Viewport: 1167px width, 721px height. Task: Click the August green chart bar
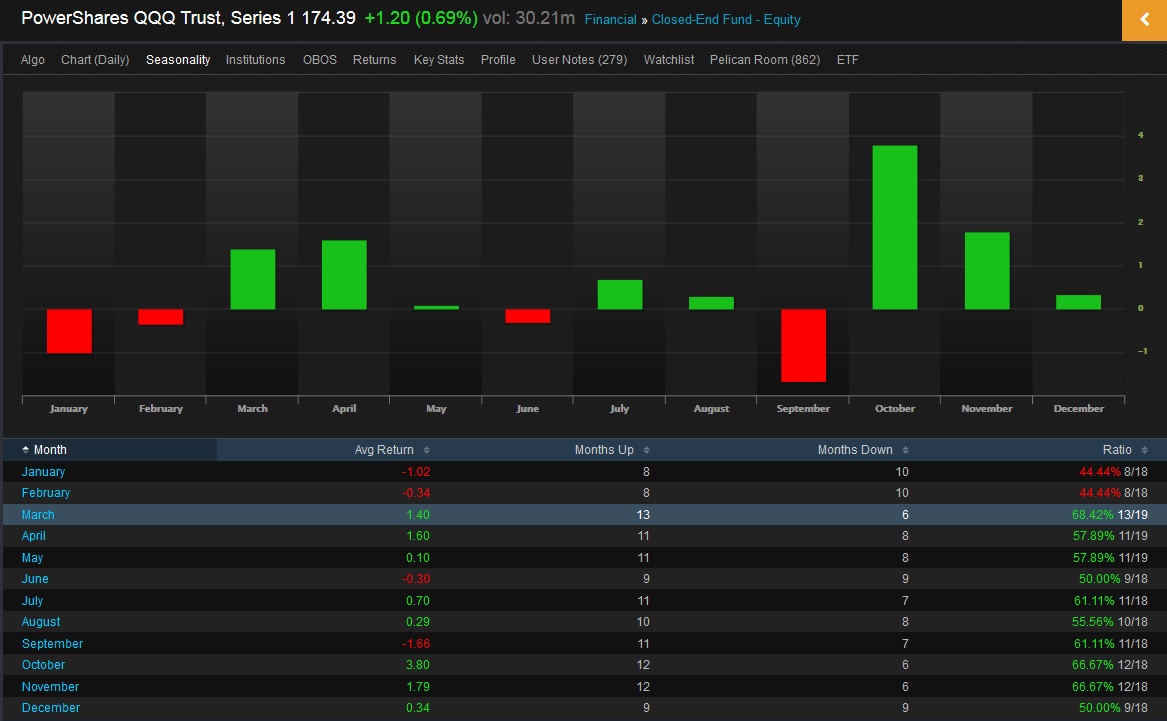tap(711, 303)
